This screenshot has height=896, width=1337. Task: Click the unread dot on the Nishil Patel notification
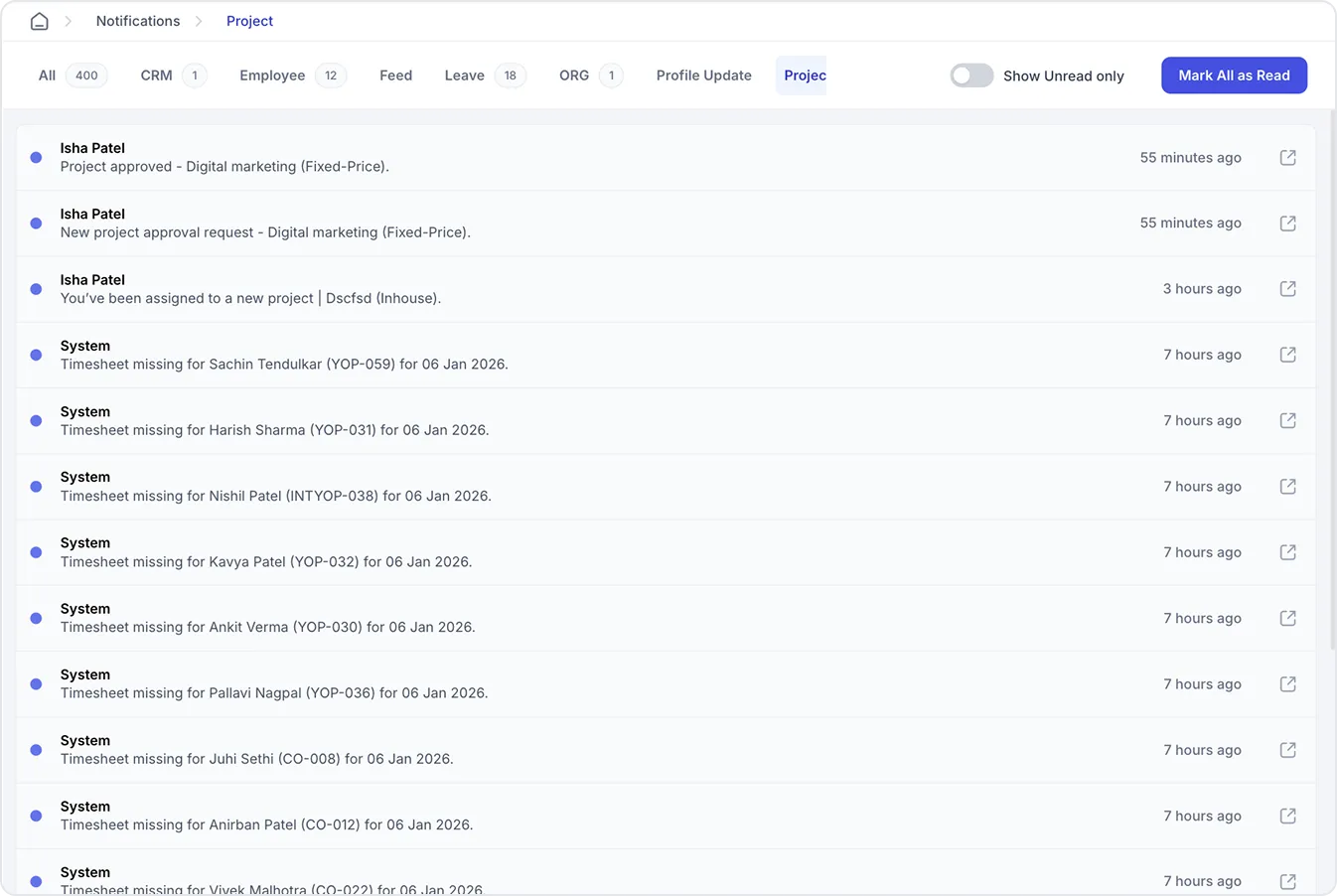pyautogui.click(x=35, y=486)
